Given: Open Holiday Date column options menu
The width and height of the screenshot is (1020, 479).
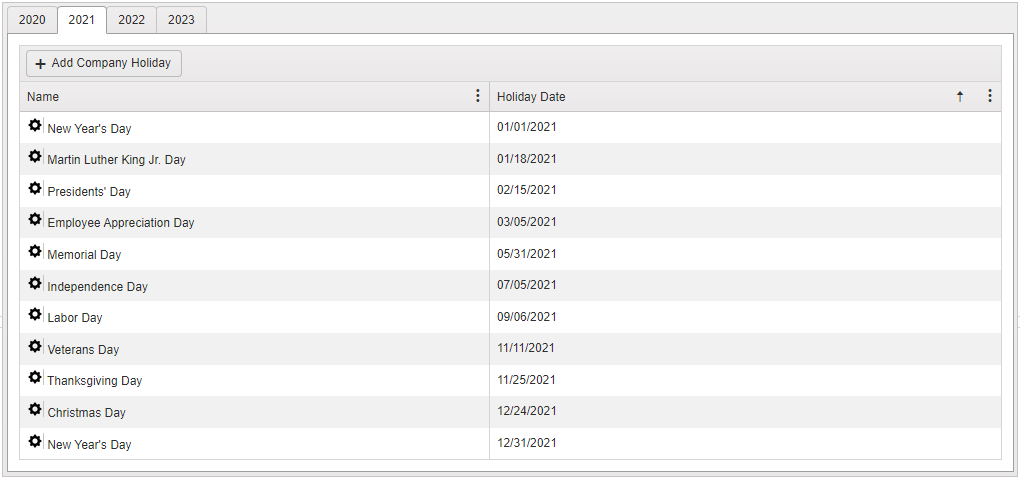Looking at the screenshot, I should point(989,96).
